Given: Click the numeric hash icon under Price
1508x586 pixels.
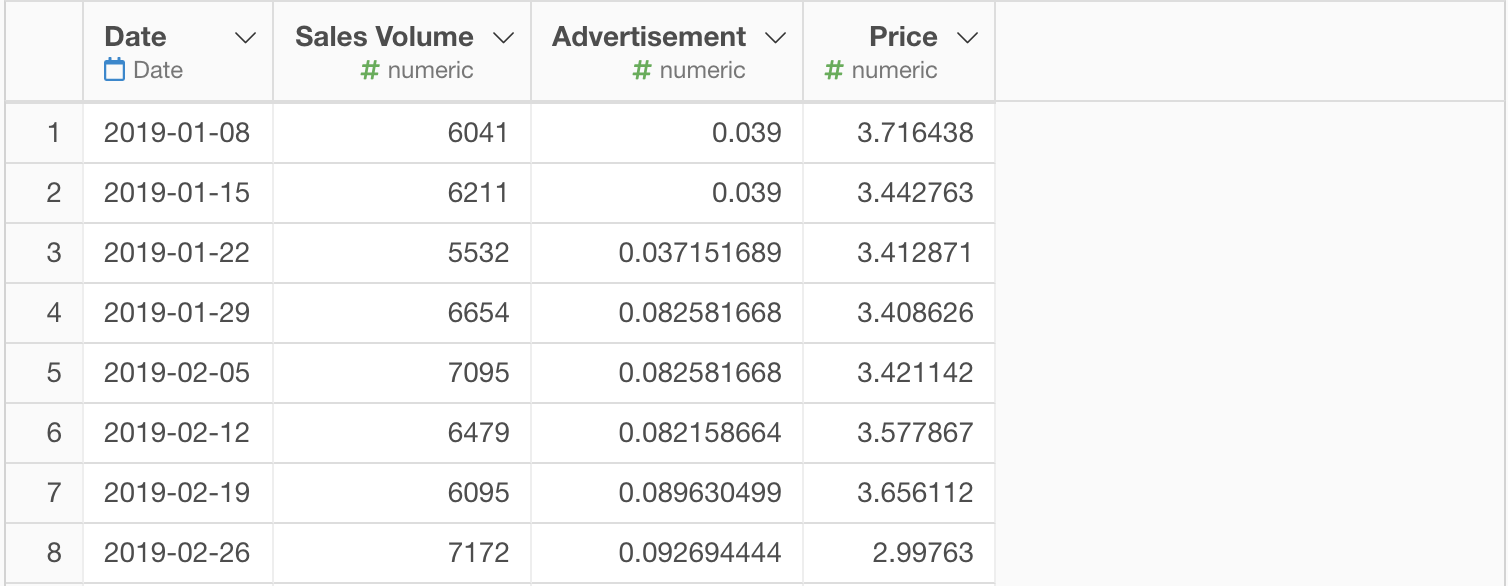Looking at the screenshot, I should pos(833,70).
